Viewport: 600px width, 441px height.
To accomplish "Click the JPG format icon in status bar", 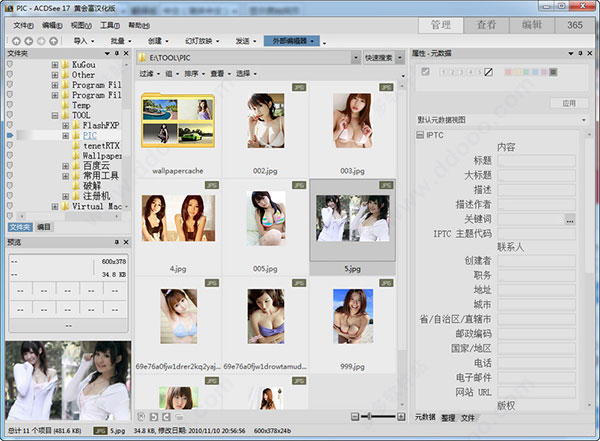I will pos(101,431).
